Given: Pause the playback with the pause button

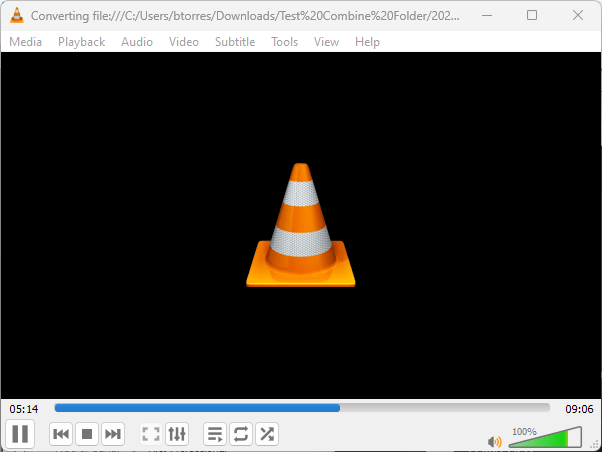Looking at the screenshot, I should [20, 434].
